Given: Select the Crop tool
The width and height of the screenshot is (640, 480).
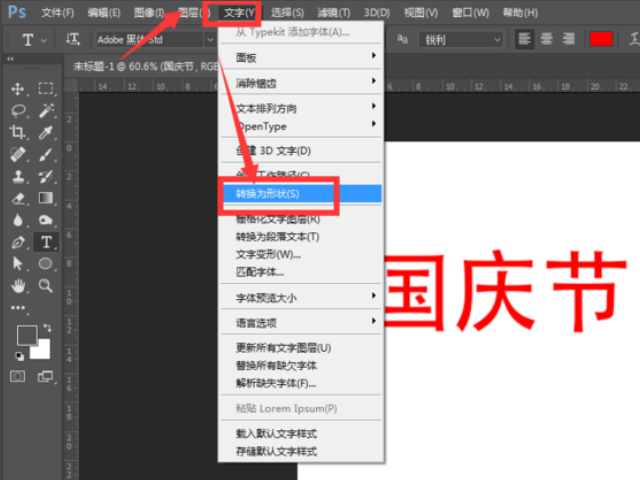Looking at the screenshot, I should pos(18,132).
